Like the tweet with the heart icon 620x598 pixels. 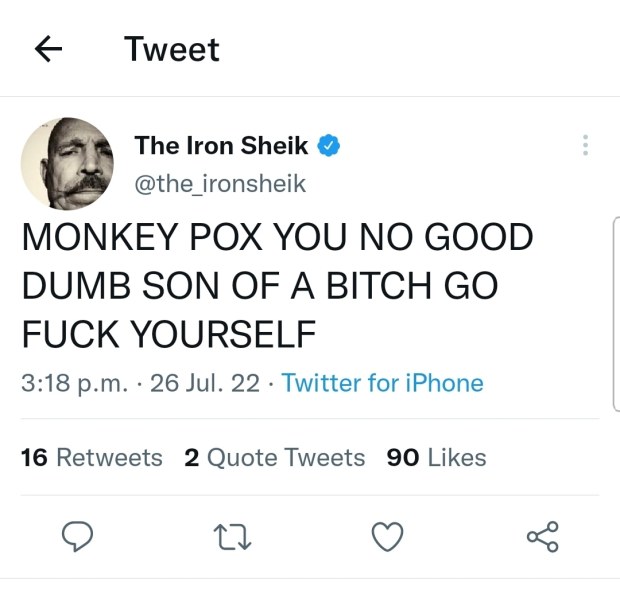click(x=387, y=538)
